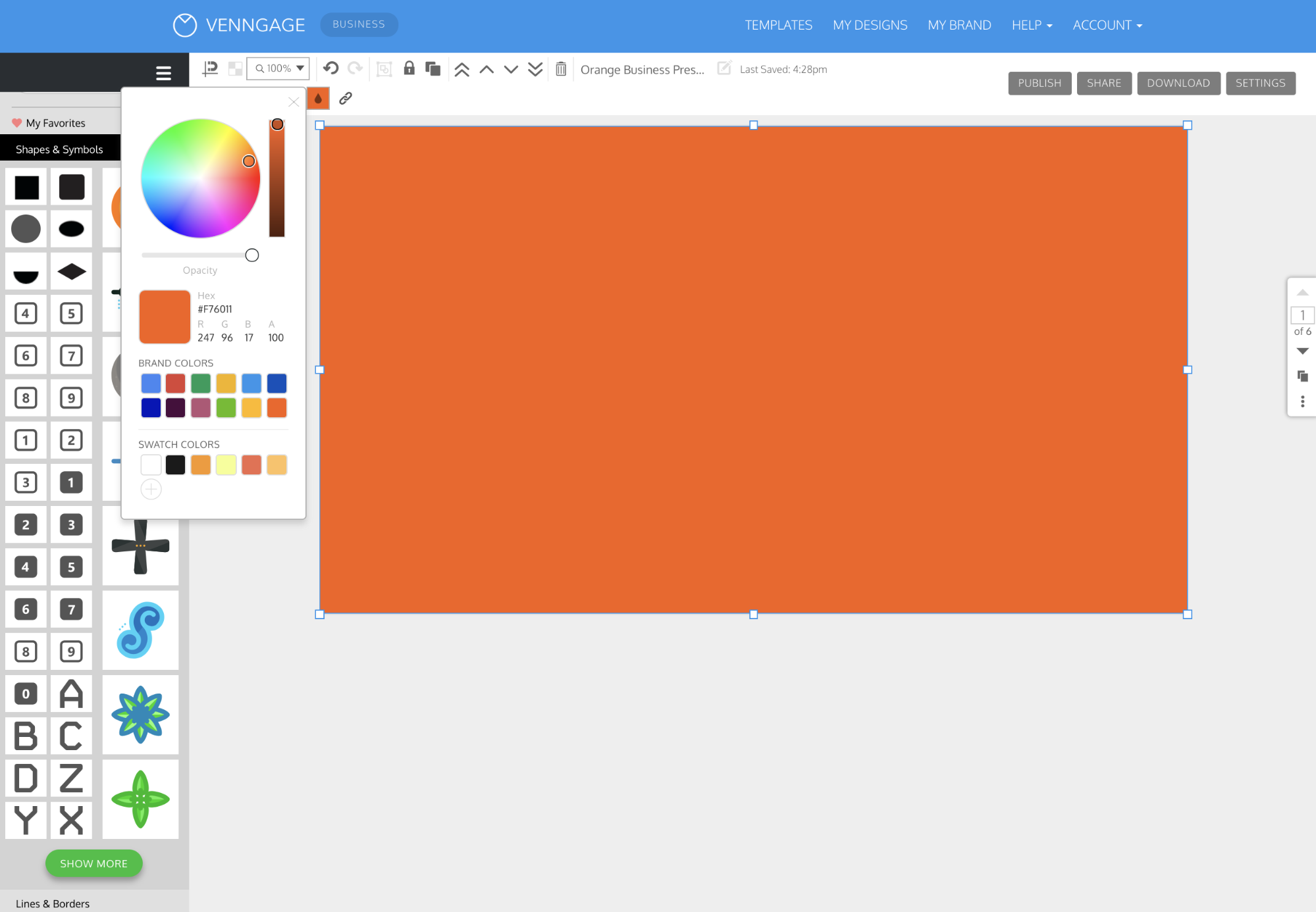Click the link chain icon
1316x912 pixels.
[x=346, y=98]
